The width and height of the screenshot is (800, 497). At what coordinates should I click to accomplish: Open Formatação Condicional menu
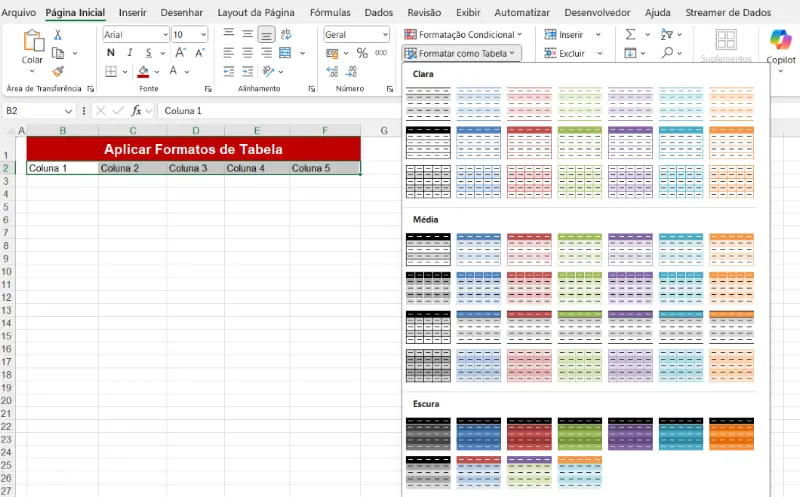pyautogui.click(x=463, y=34)
